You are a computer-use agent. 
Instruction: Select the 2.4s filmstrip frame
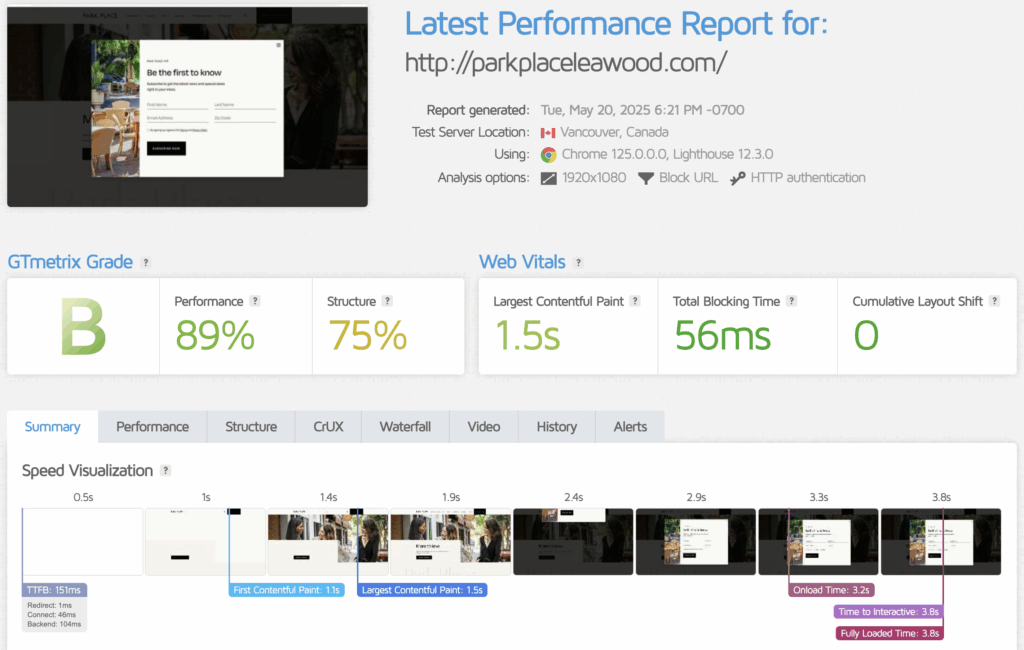(573, 542)
